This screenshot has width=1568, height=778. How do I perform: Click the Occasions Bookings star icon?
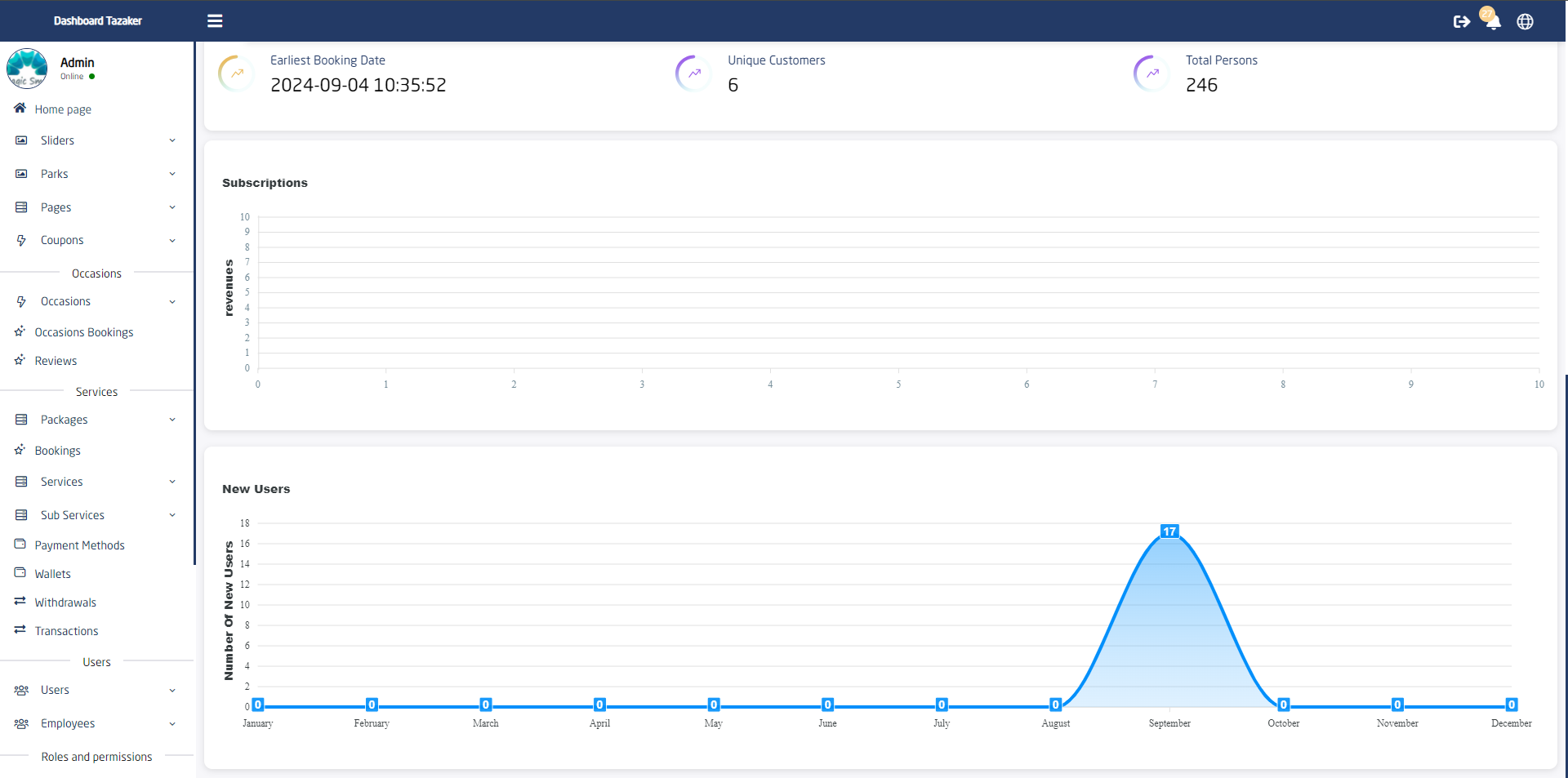pos(20,331)
